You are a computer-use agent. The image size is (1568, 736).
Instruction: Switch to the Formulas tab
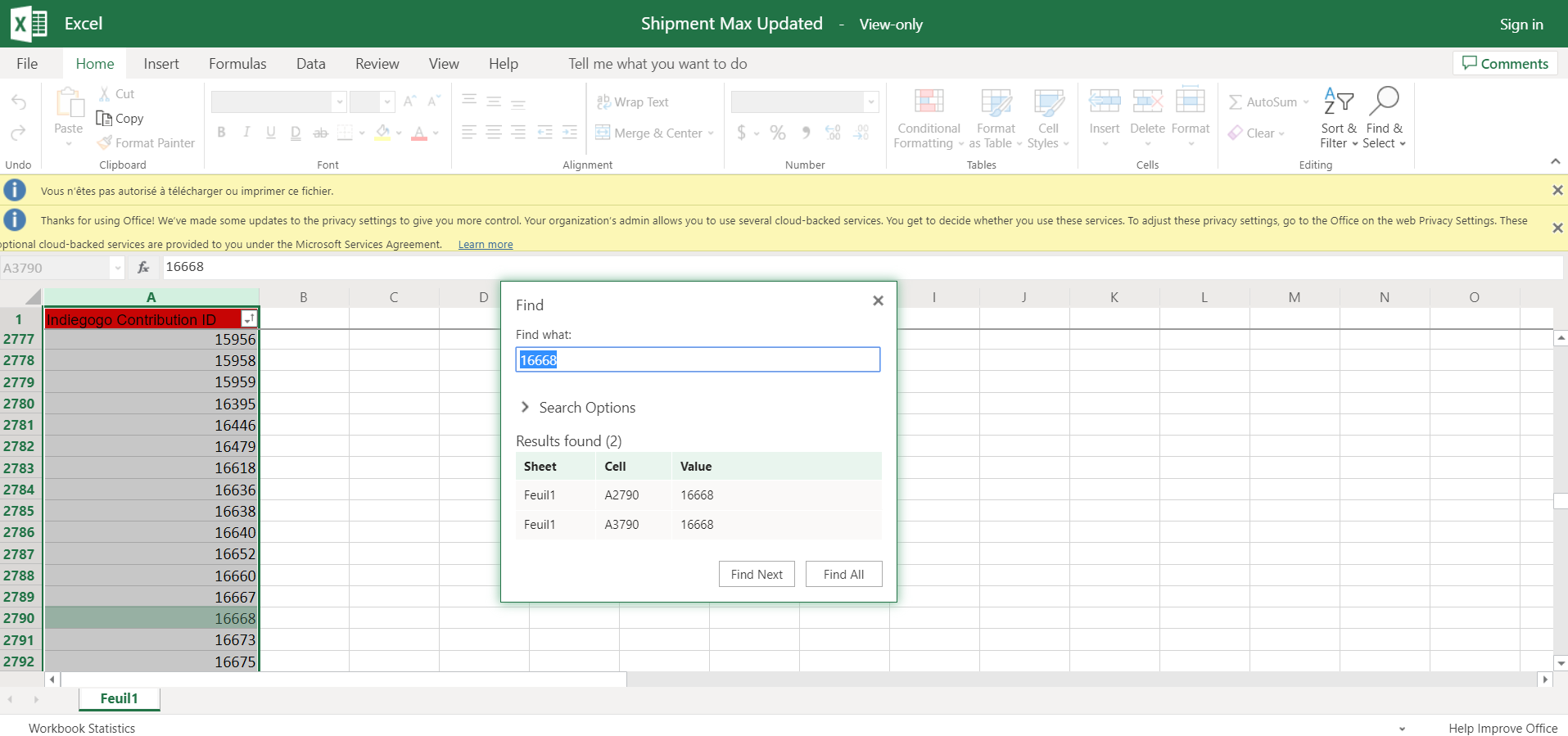(x=237, y=64)
